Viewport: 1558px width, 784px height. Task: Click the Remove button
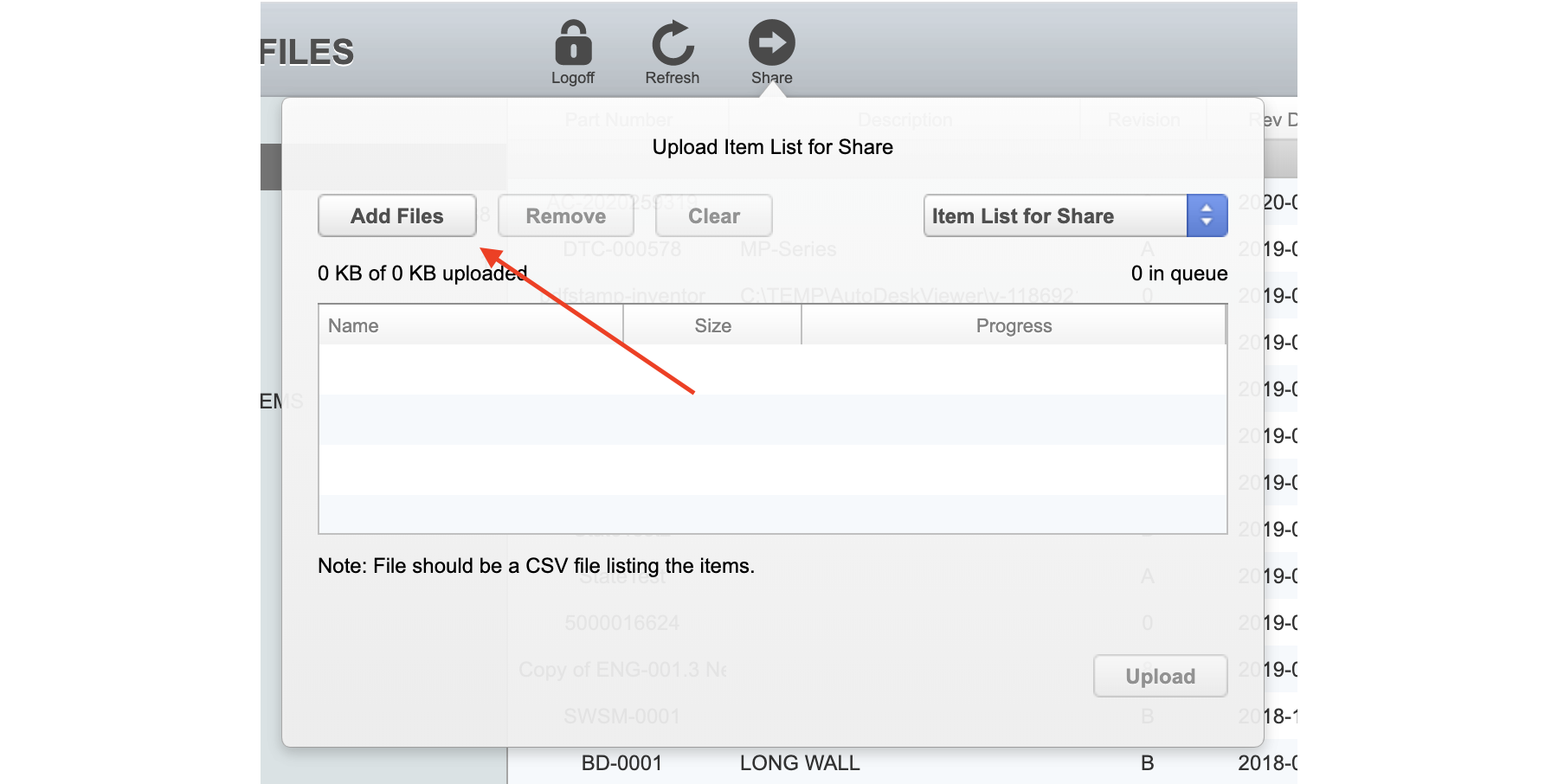click(x=566, y=215)
